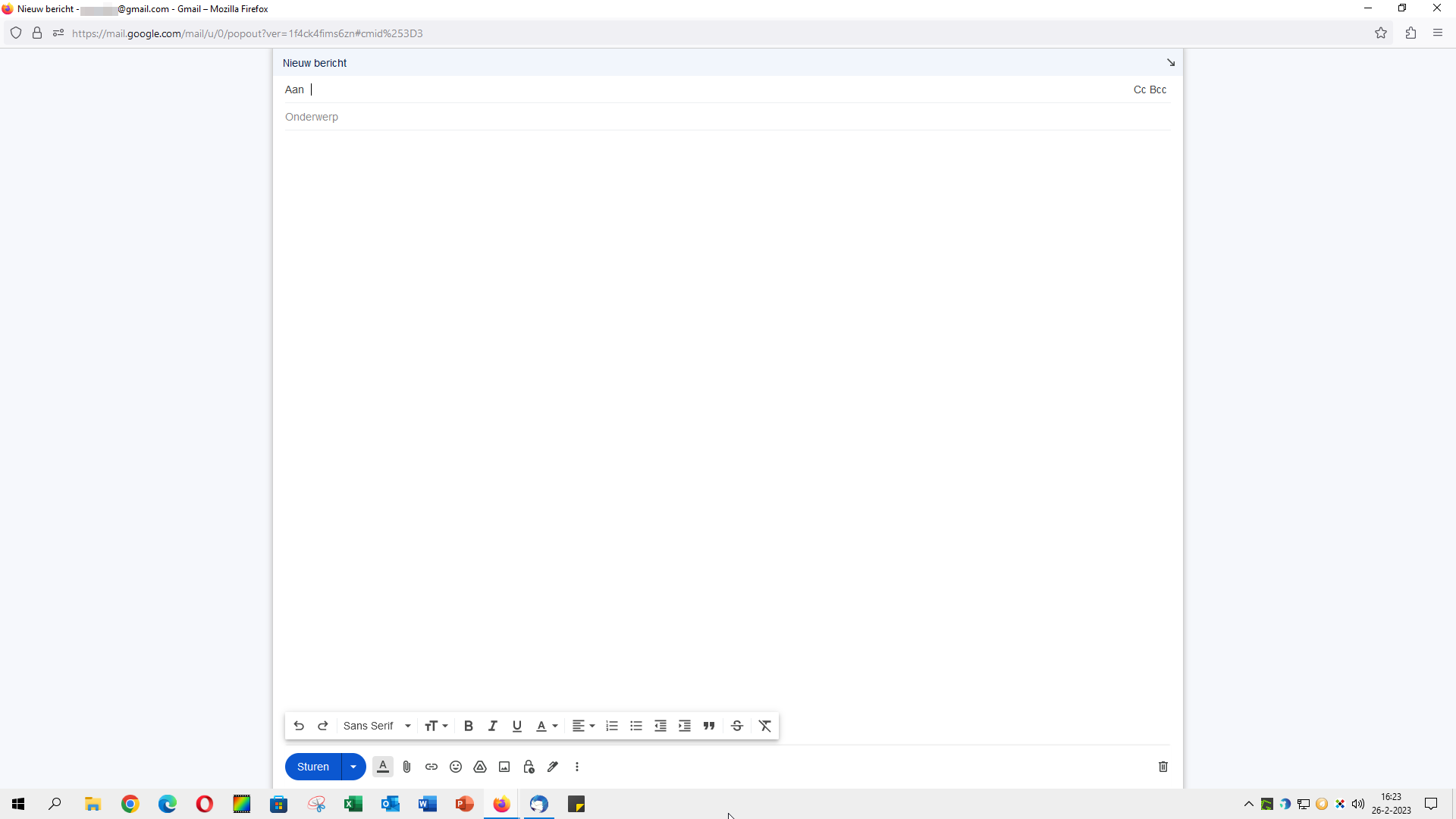Toggle italic formatting
This screenshot has height=819, width=1456.
pyautogui.click(x=492, y=726)
